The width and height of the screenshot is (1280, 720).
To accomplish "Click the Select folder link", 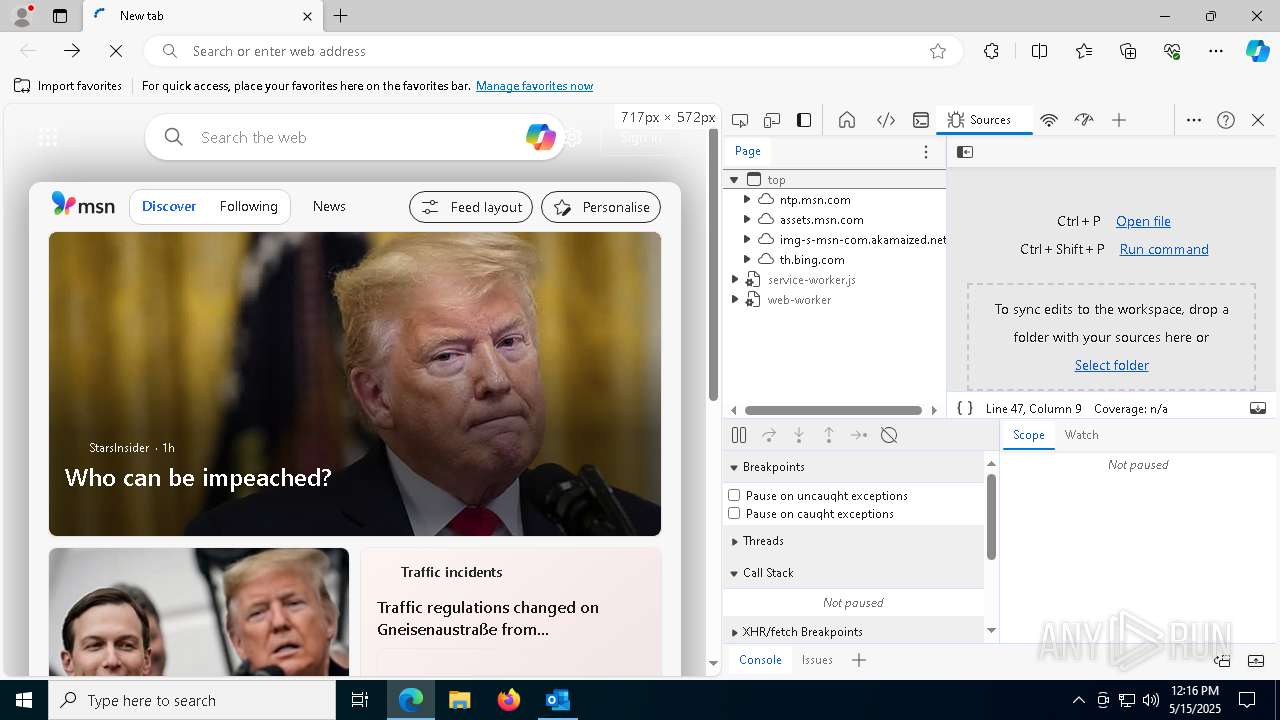I will (x=1111, y=365).
